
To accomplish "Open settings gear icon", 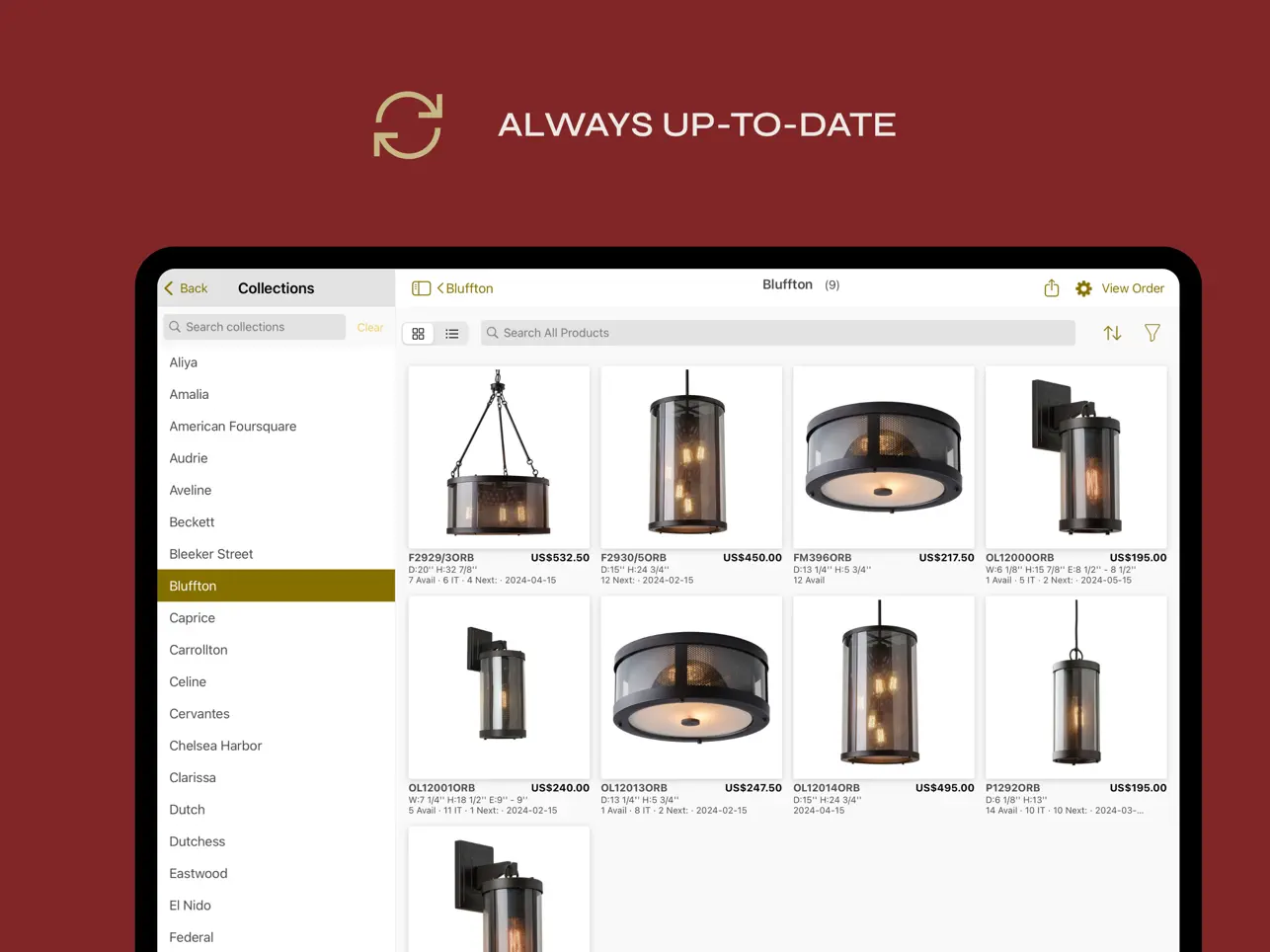I will 1083,288.
